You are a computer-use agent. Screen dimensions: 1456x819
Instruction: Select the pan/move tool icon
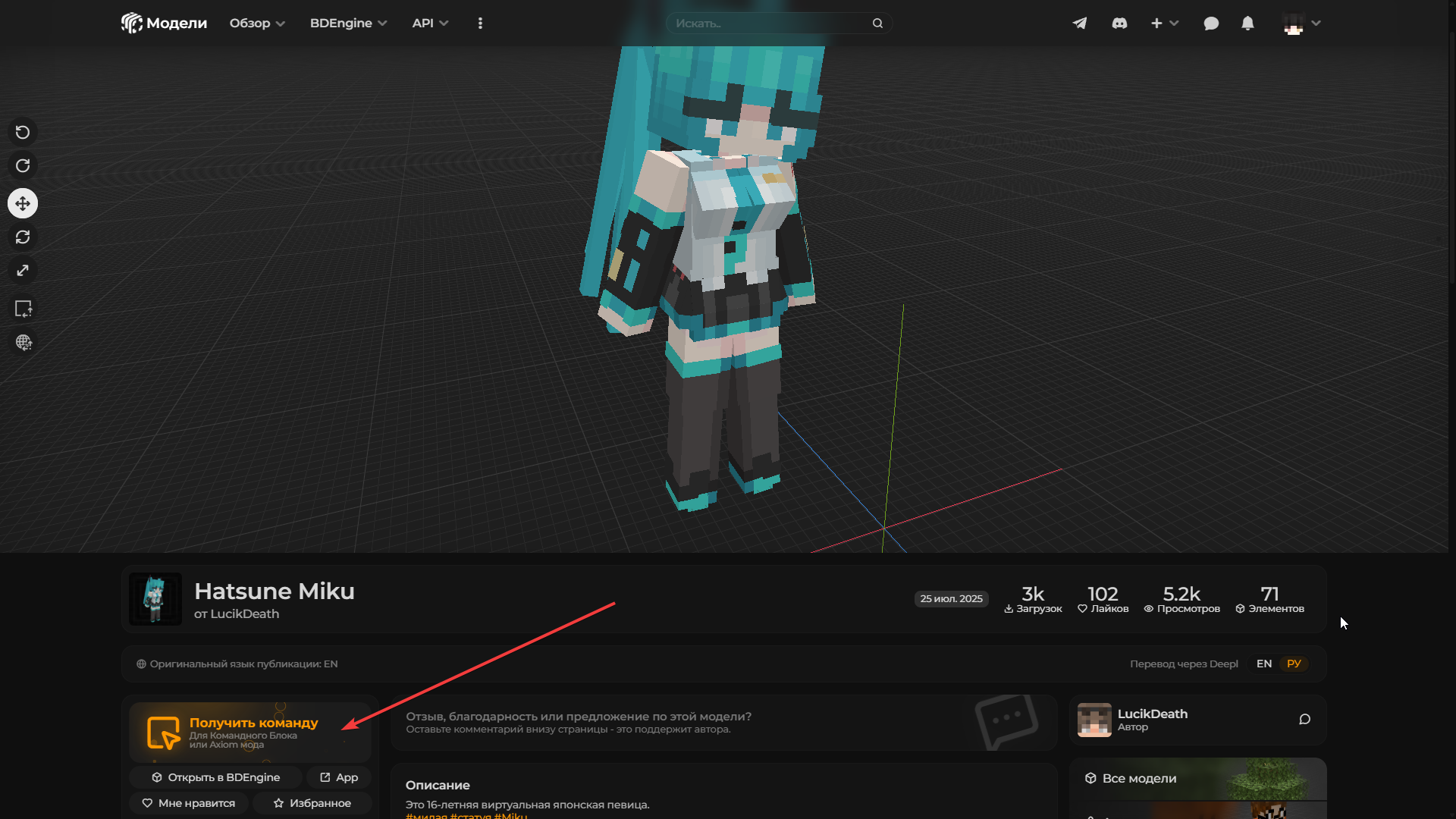pyautogui.click(x=23, y=203)
